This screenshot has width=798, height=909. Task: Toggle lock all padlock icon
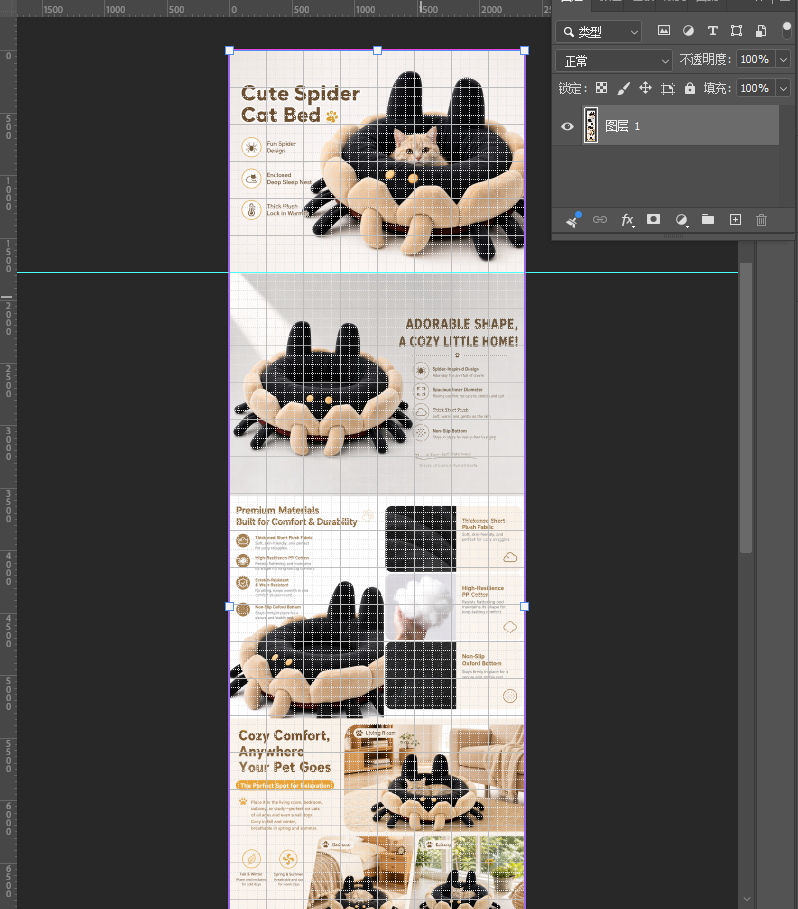coord(690,88)
